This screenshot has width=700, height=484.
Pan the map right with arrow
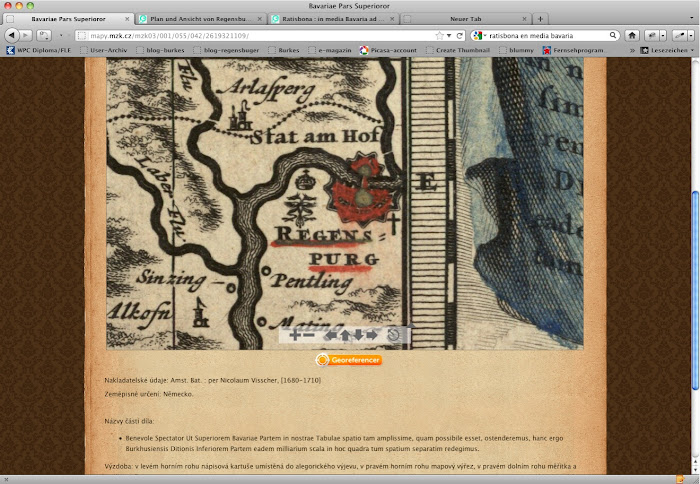coord(371,335)
